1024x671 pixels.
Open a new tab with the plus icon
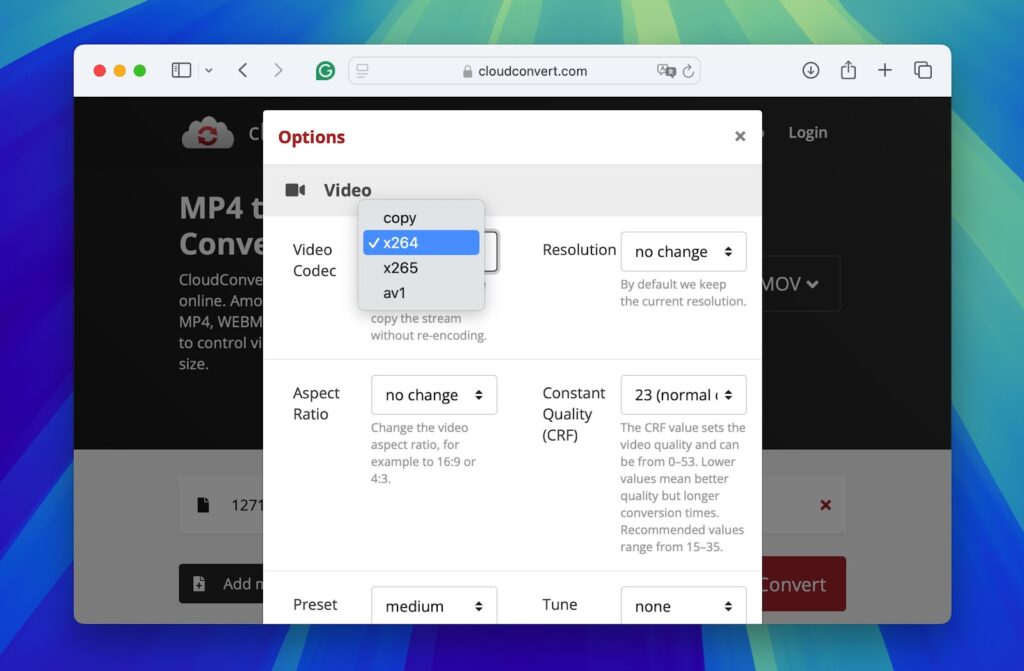[x=885, y=70]
